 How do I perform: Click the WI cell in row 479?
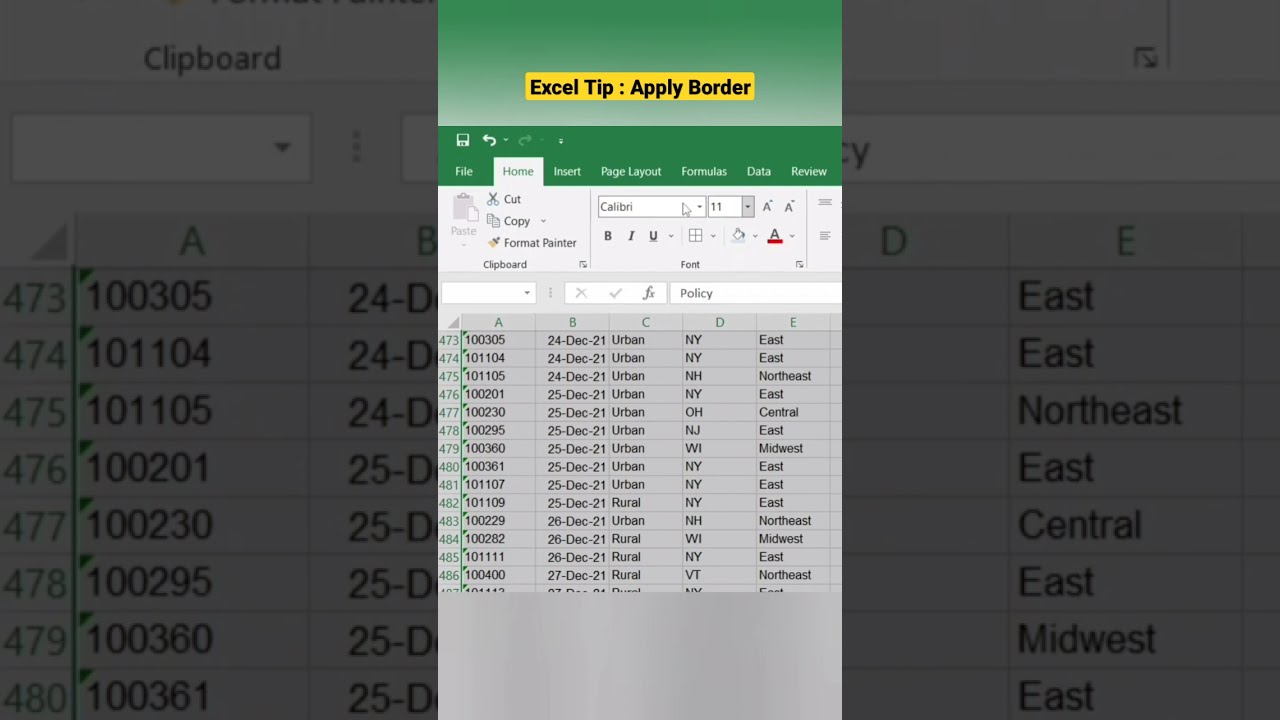[720, 449]
